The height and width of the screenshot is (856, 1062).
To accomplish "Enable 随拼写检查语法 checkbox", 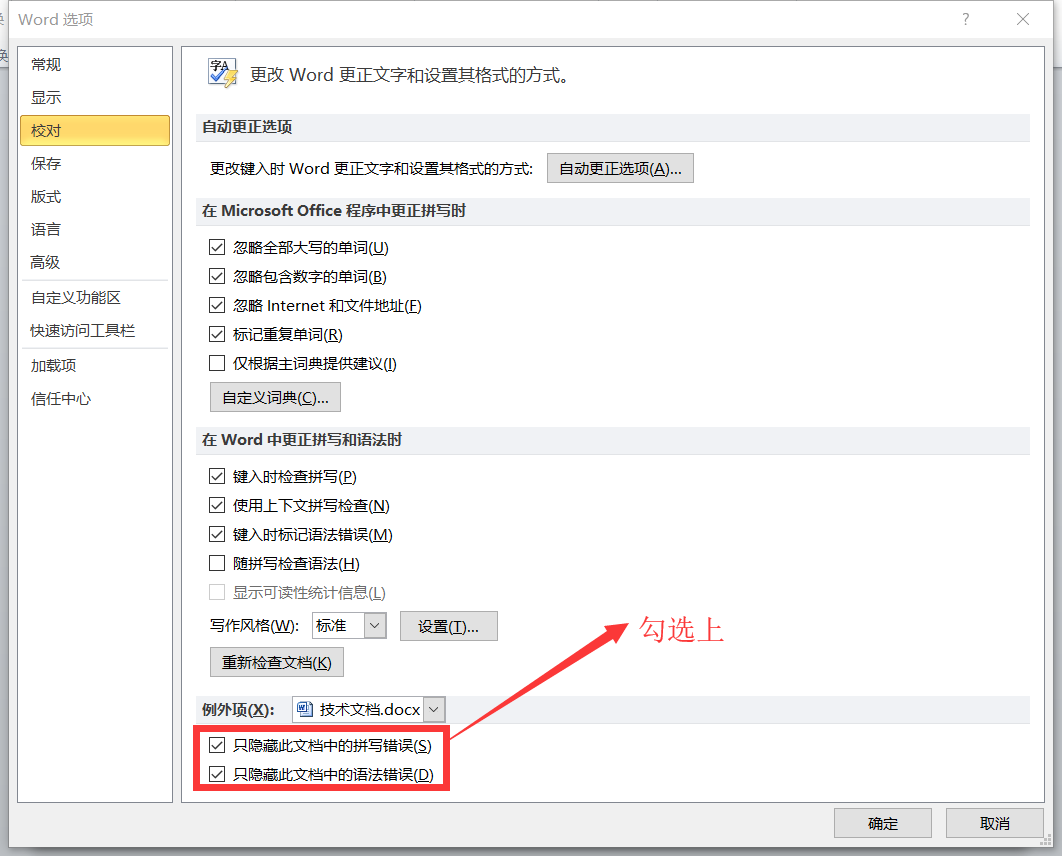I will (x=217, y=563).
